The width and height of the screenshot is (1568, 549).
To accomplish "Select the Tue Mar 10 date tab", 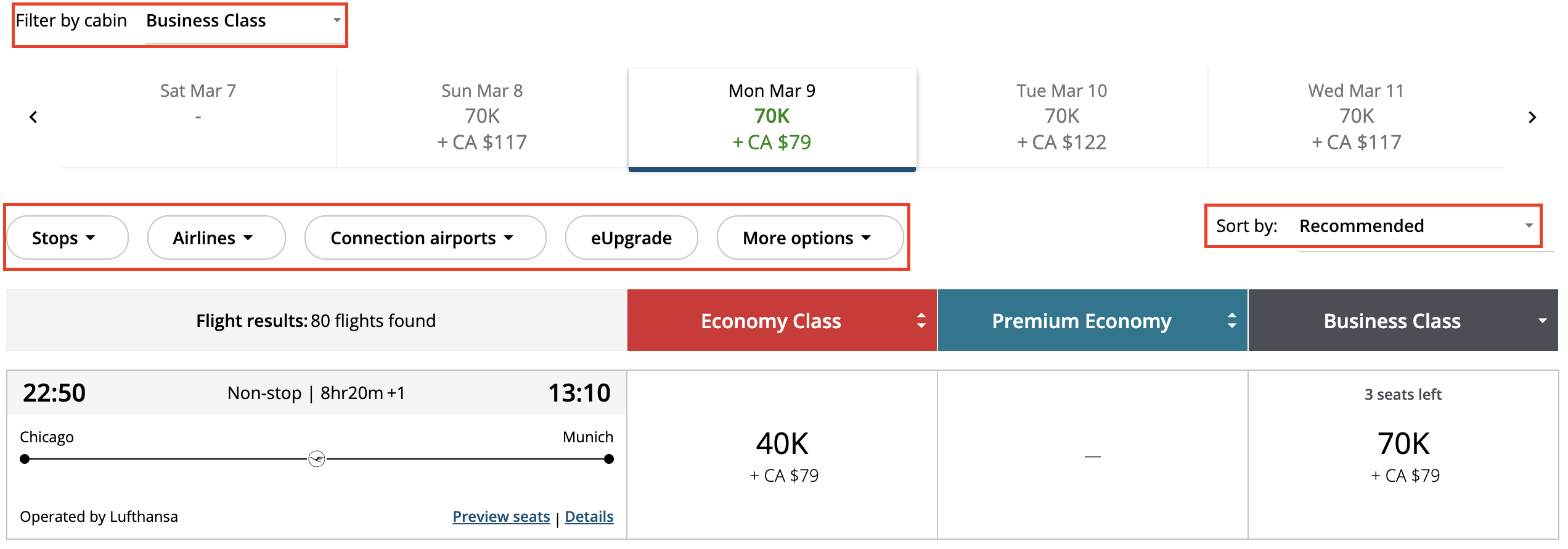I will pyautogui.click(x=1061, y=117).
